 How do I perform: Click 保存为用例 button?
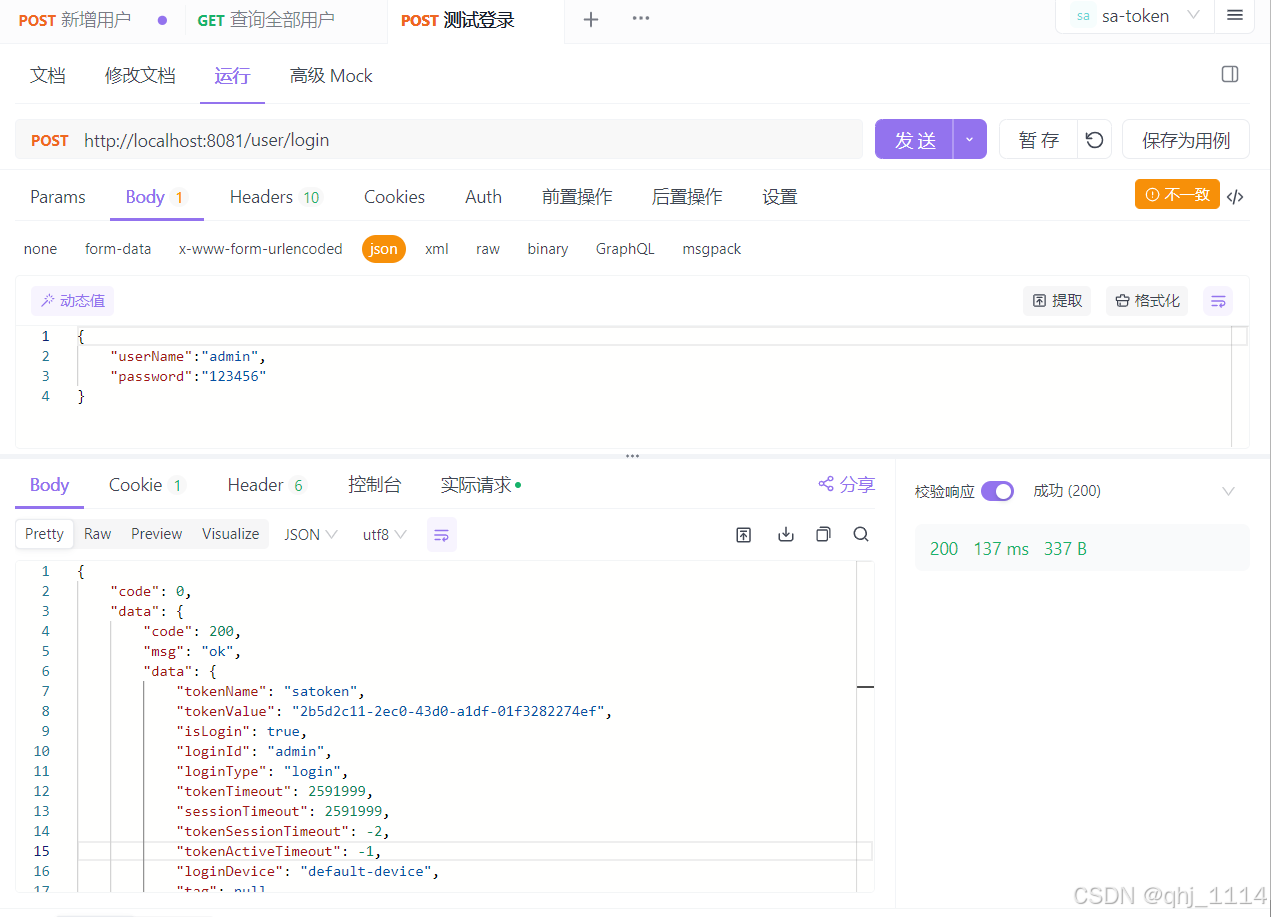click(x=1186, y=139)
